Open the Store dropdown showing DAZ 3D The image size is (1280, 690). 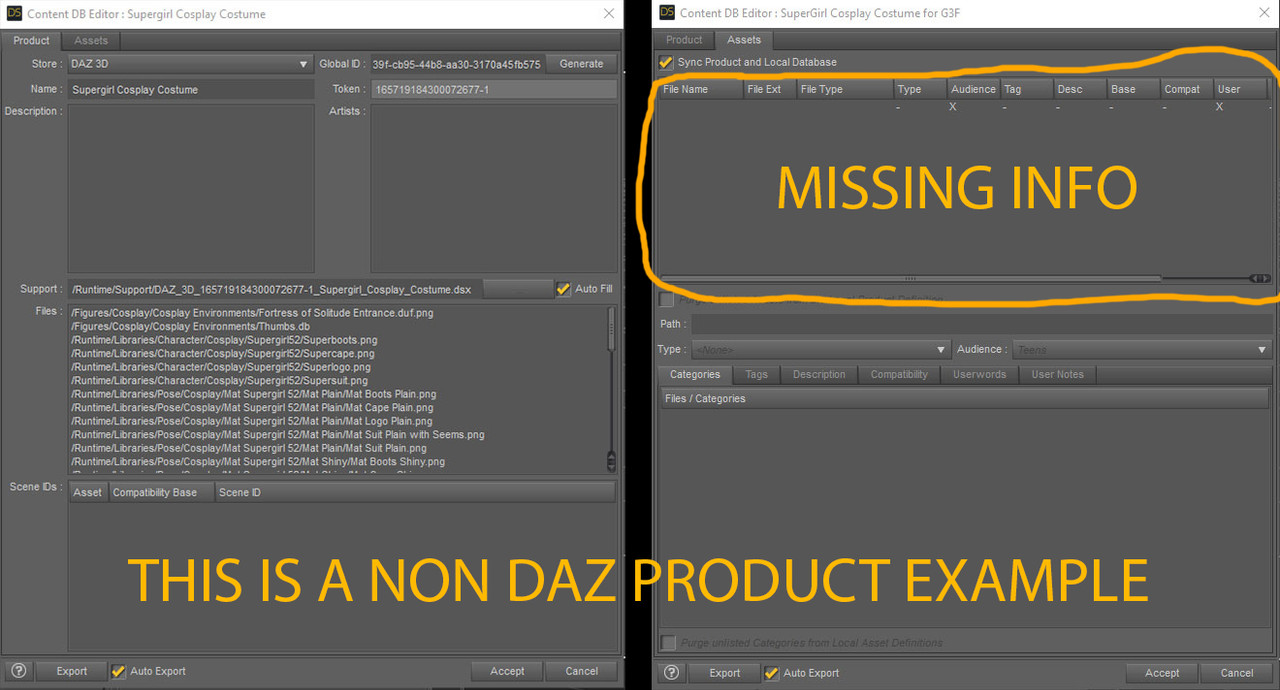190,64
